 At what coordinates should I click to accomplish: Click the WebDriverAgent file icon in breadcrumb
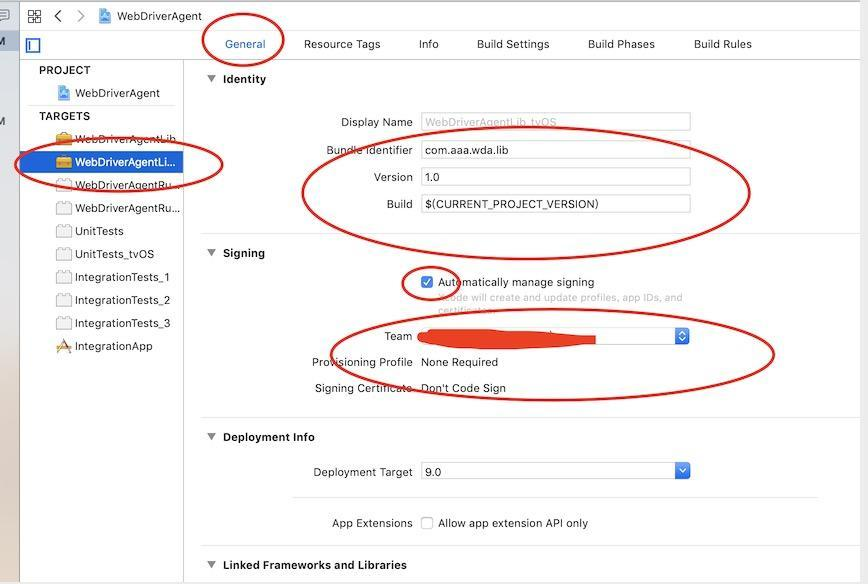click(x=104, y=16)
